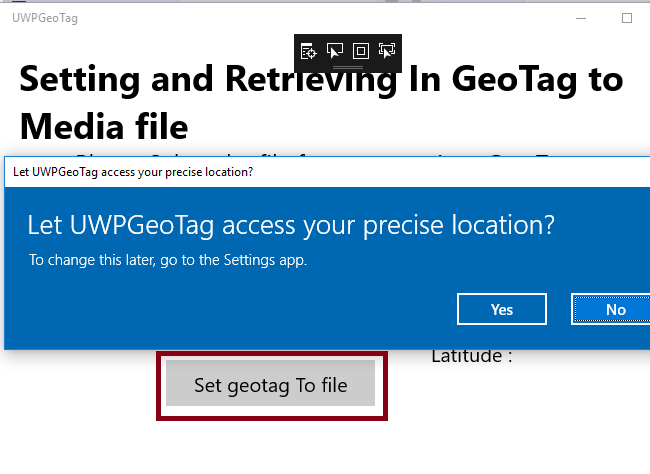Toggle track focused element icon

coord(387,49)
